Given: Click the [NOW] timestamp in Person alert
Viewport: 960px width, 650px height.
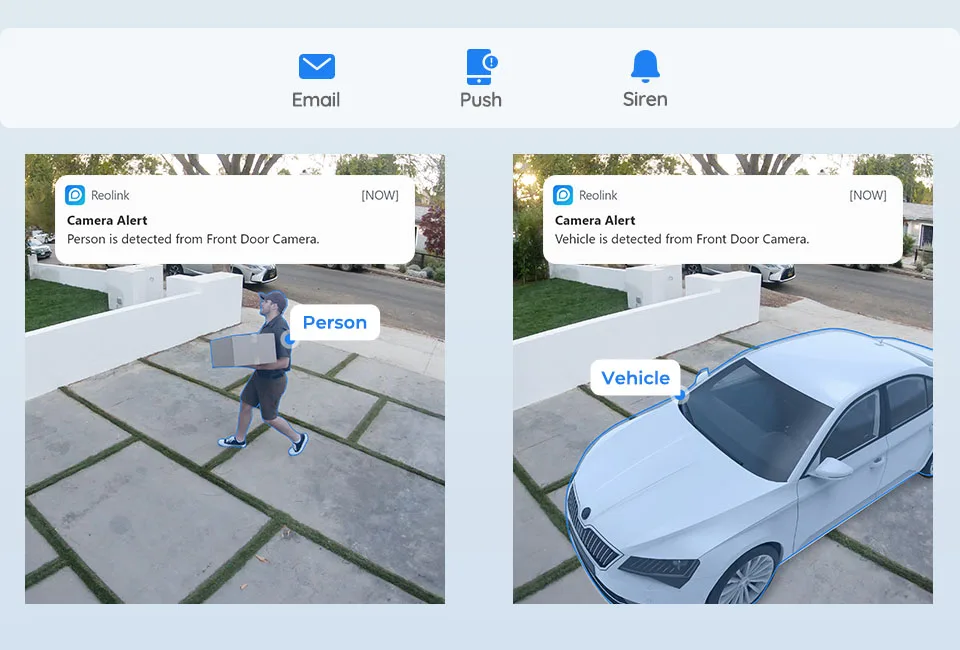Looking at the screenshot, I should [x=380, y=195].
